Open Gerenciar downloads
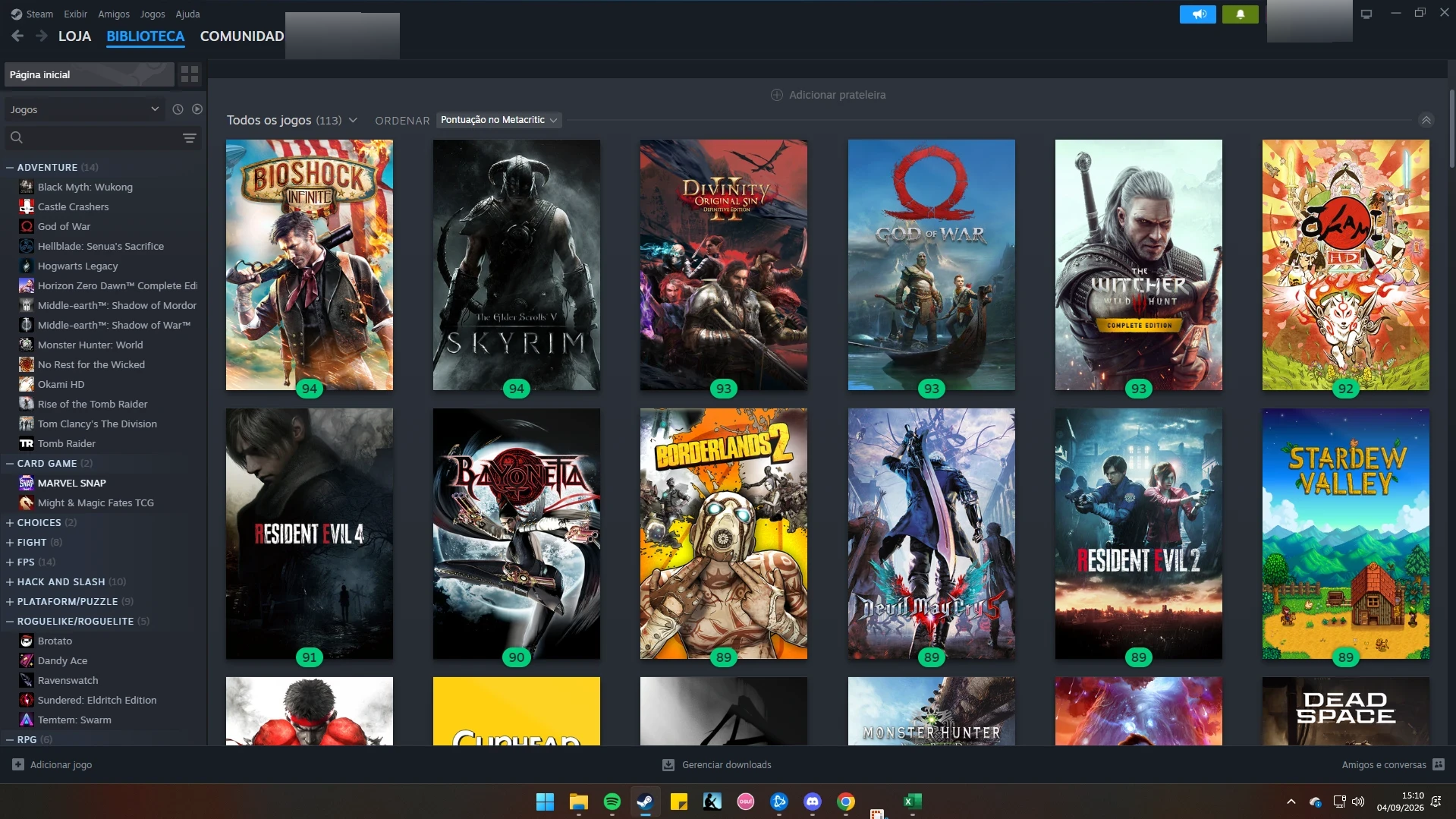This screenshot has width=1456, height=819. coord(717,764)
